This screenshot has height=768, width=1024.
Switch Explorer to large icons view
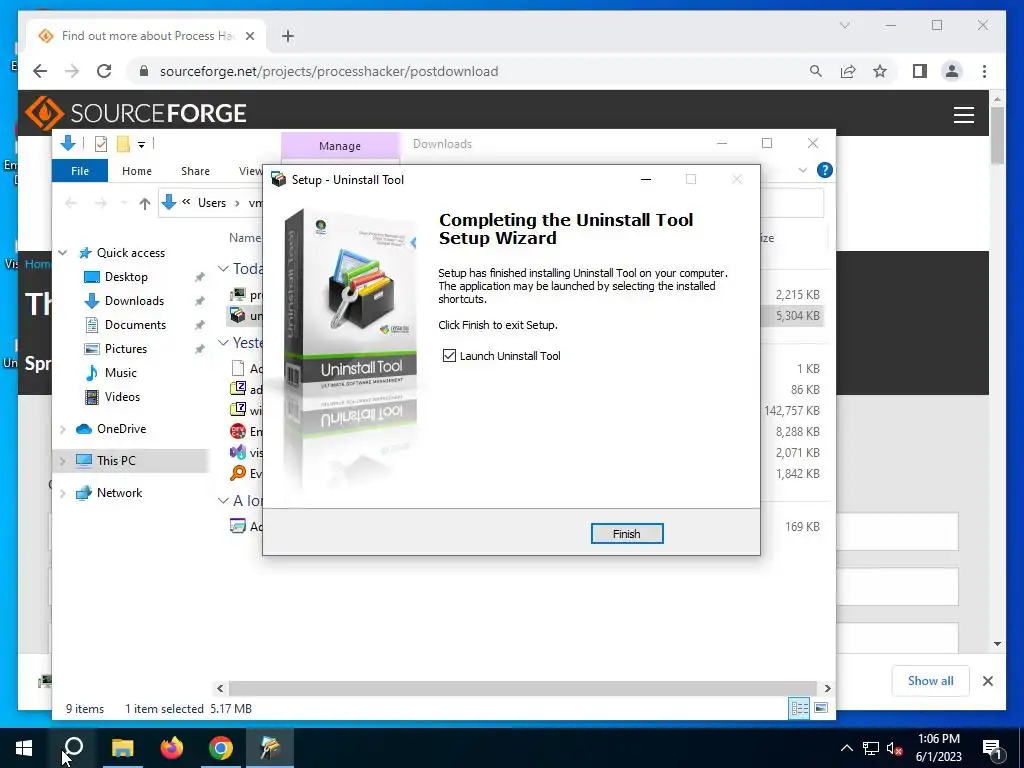point(821,708)
